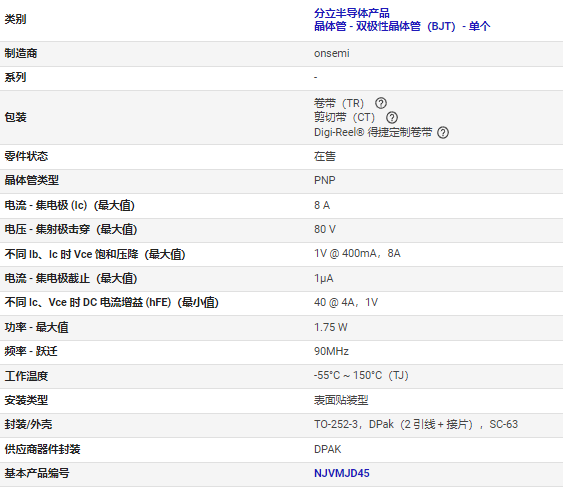Click the DPAK supplier package value
The height and width of the screenshot is (487, 563).
[327, 449]
